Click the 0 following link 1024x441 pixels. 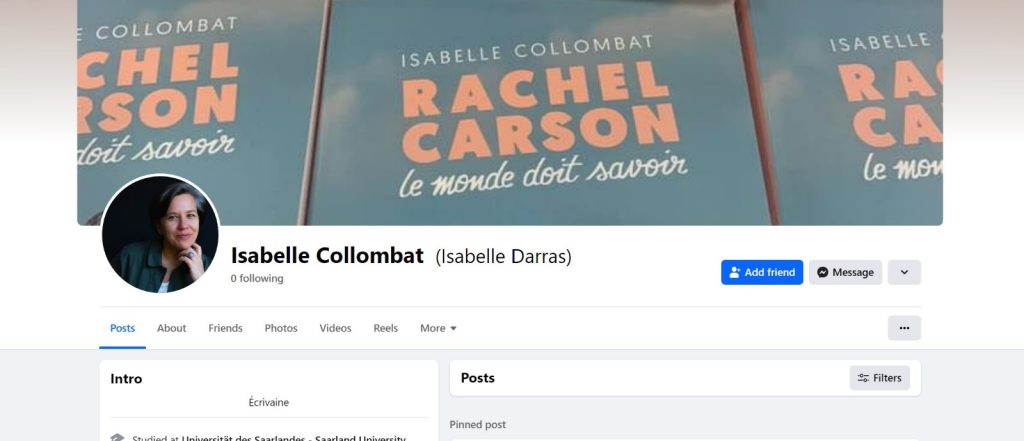click(257, 278)
